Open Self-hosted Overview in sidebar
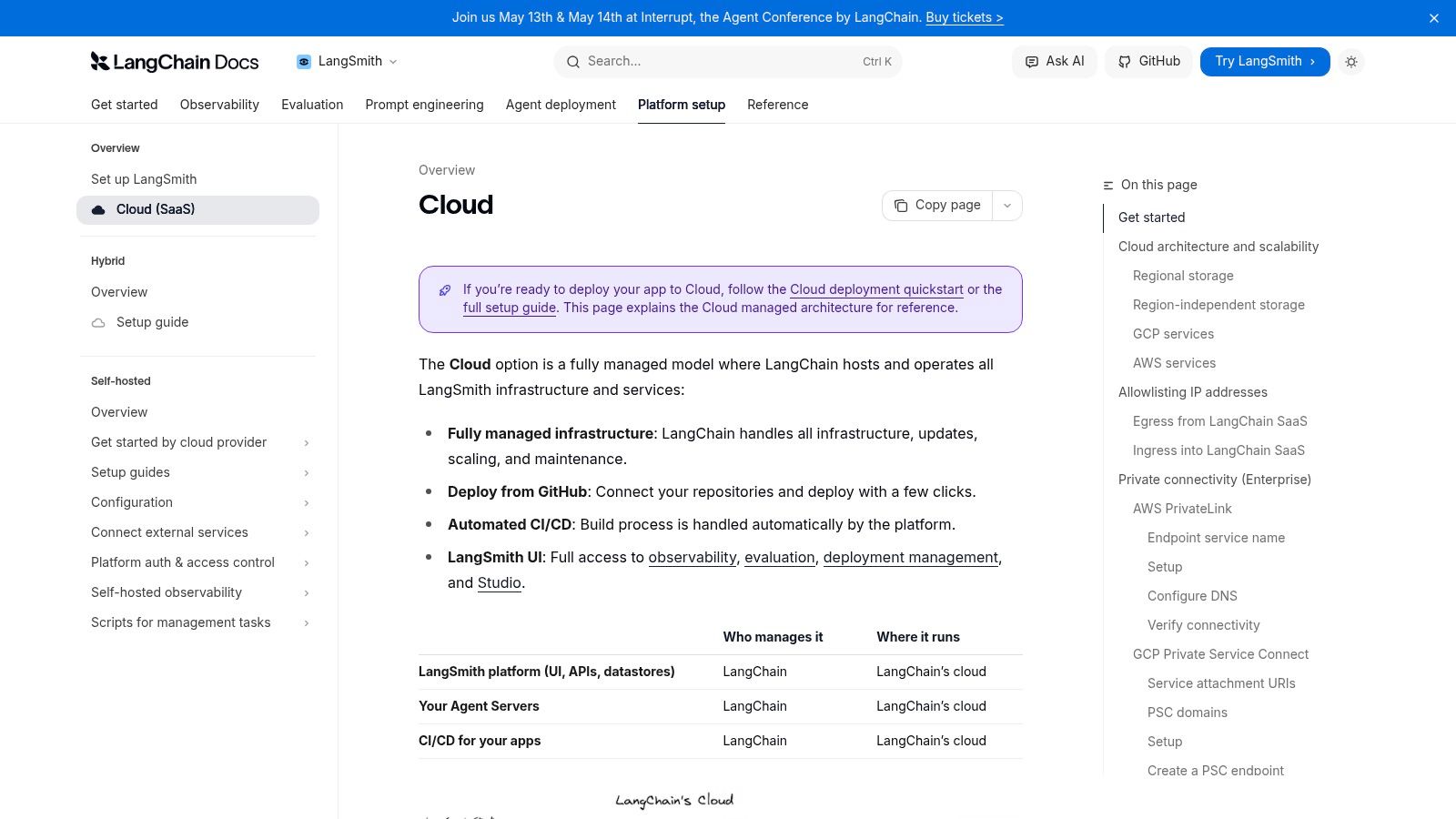 [x=198, y=412]
